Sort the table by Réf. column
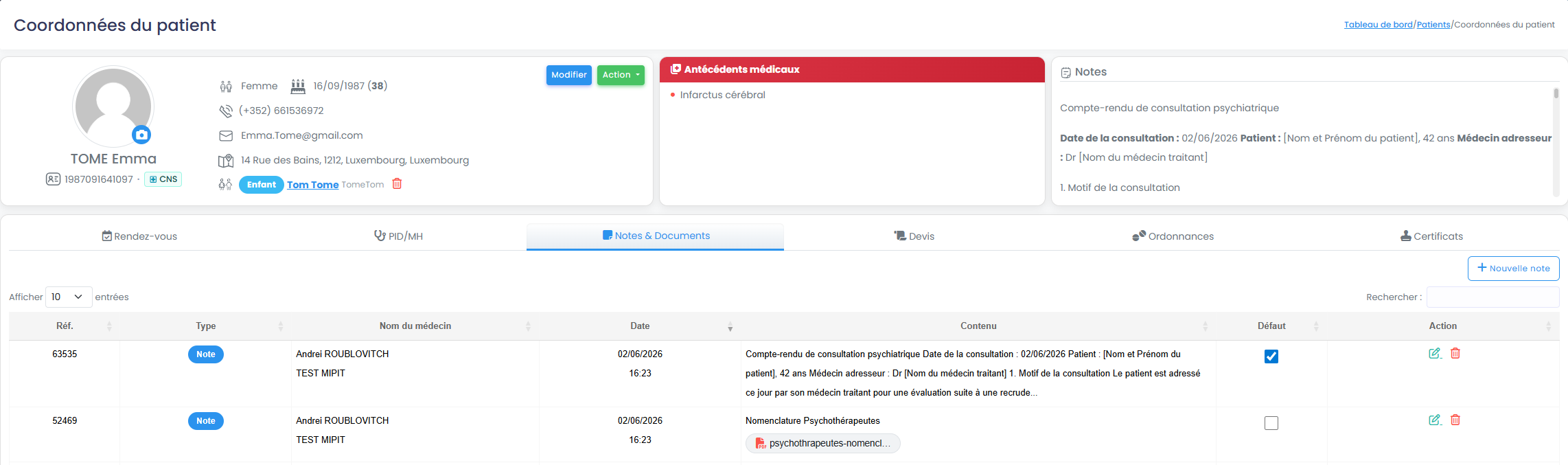Screen dimensions: 1568x465 click(65, 326)
